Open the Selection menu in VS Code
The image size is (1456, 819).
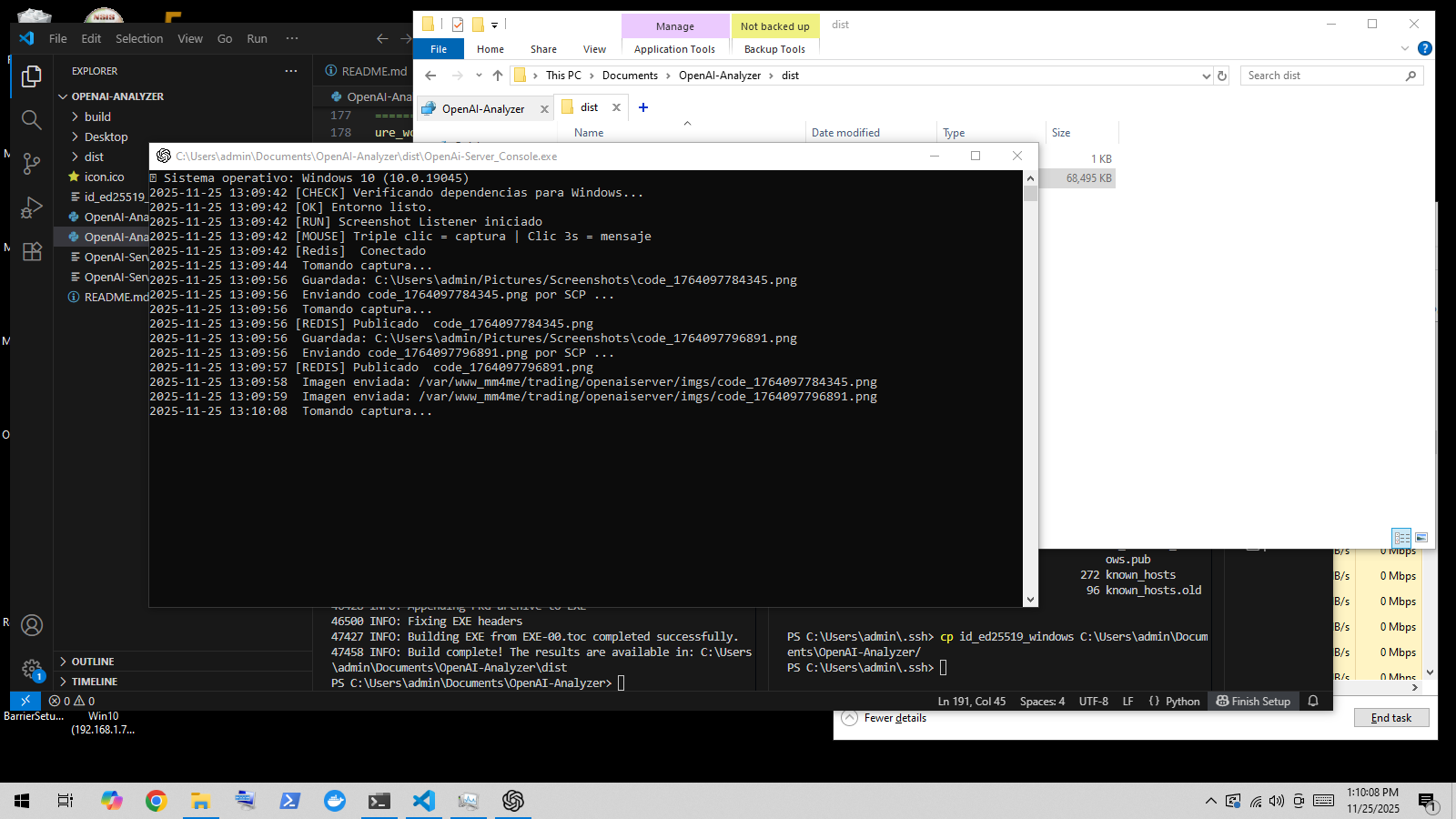(139, 38)
